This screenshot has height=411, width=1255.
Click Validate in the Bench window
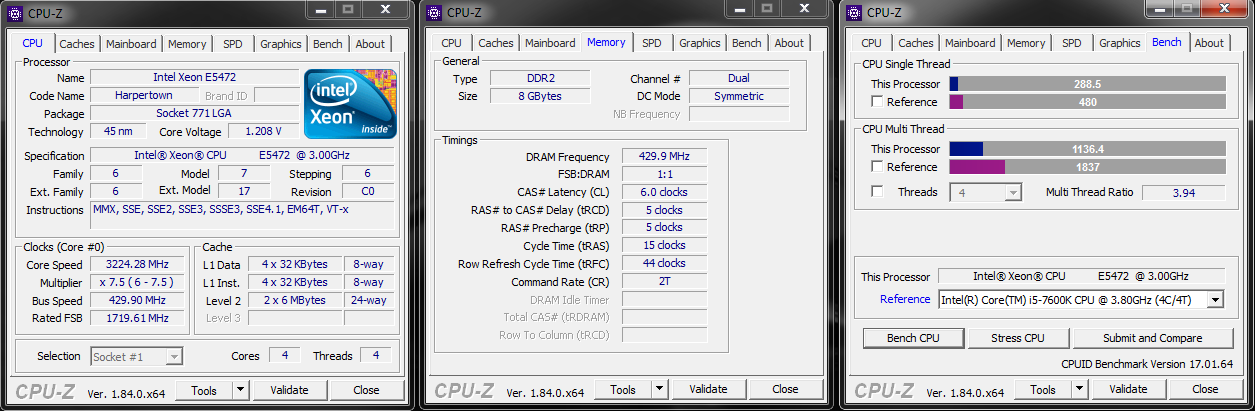(1129, 390)
